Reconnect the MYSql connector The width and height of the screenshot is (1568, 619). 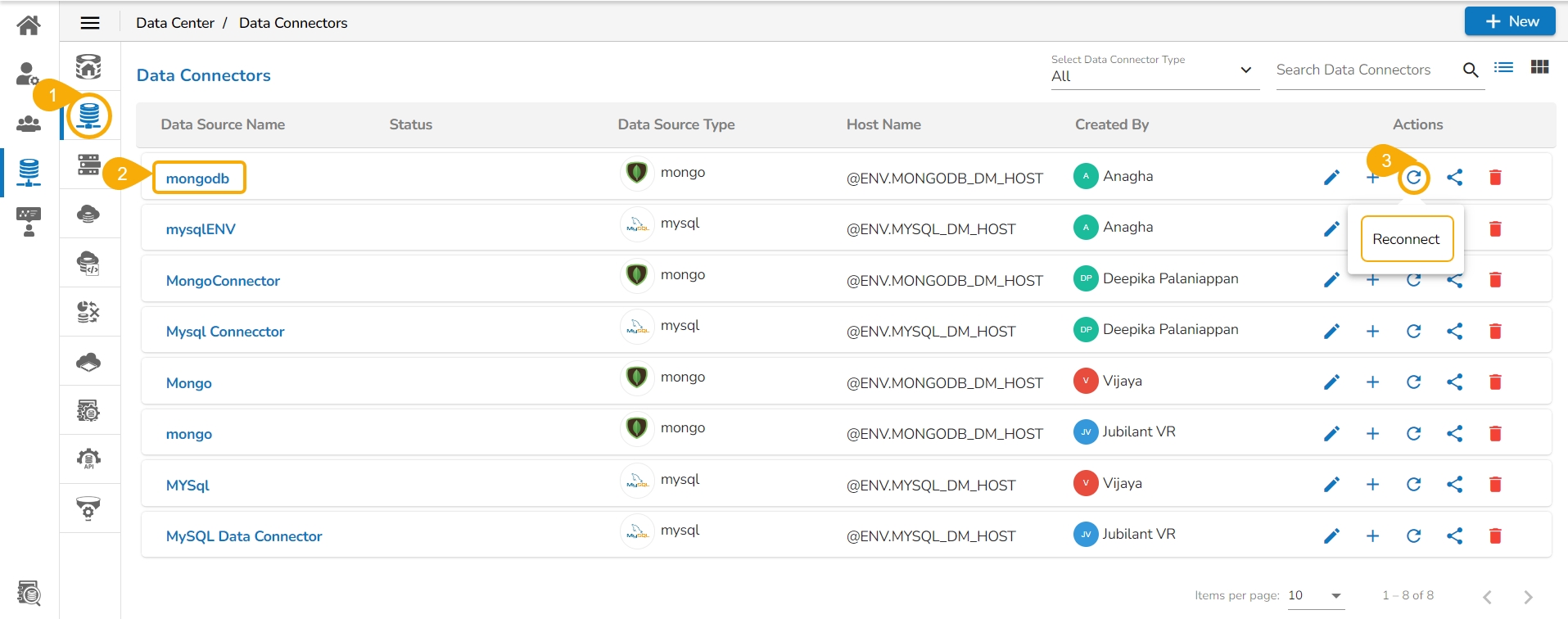(x=1413, y=485)
